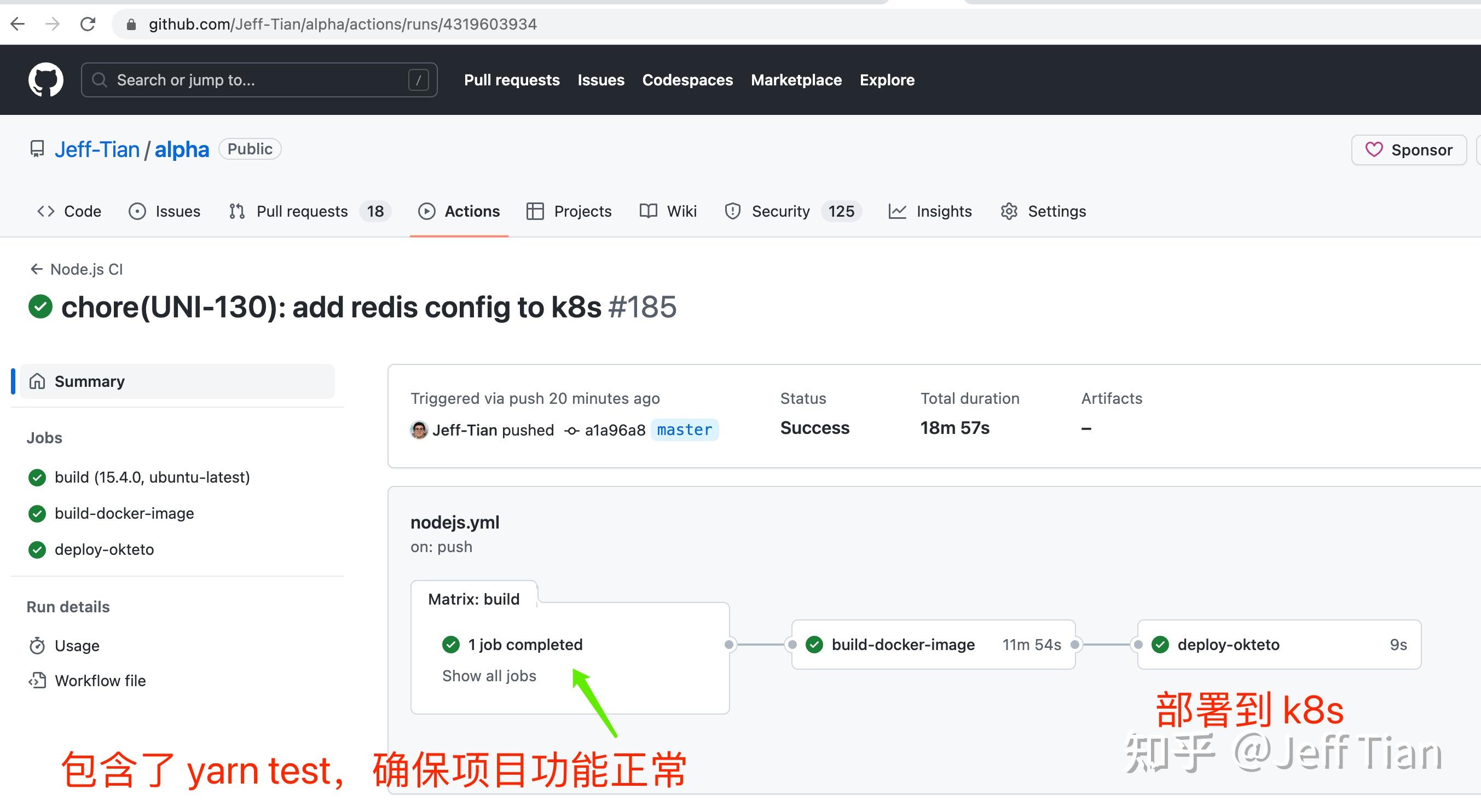This screenshot has height=812, width=1481.
Task: Click the browser forward arrow
Action: click(53, 24)
